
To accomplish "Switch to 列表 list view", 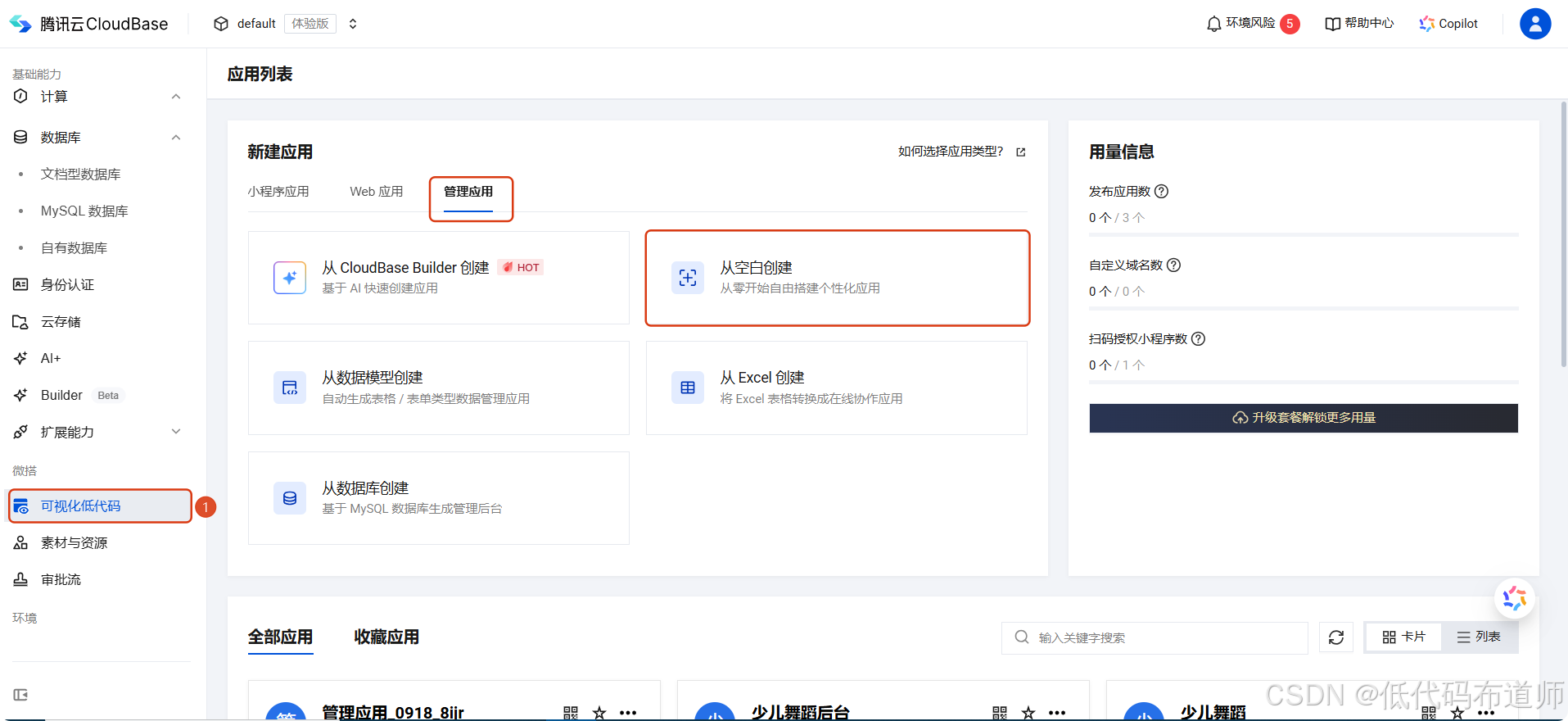I will (1479, 637).
